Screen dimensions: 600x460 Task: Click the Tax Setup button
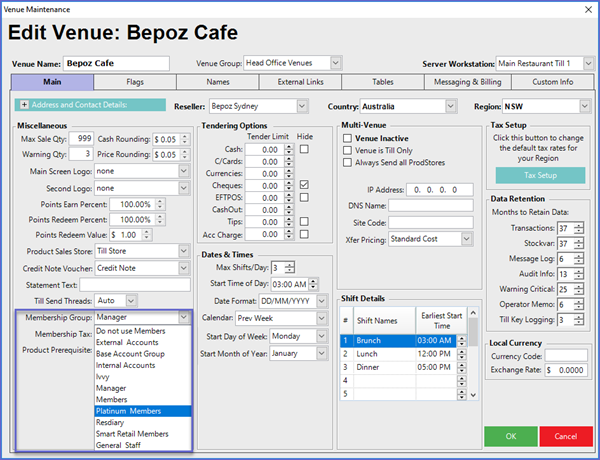540,175
